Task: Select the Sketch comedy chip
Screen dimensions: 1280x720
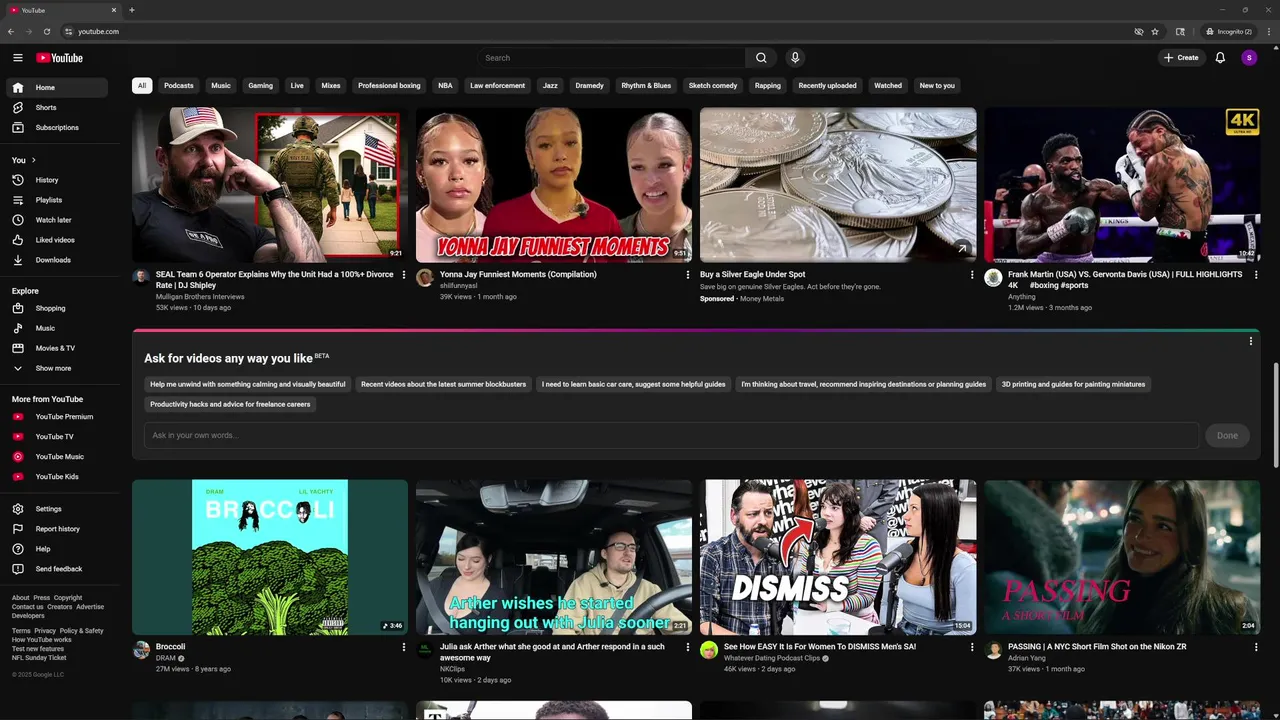Action: (x=713, y=85)
